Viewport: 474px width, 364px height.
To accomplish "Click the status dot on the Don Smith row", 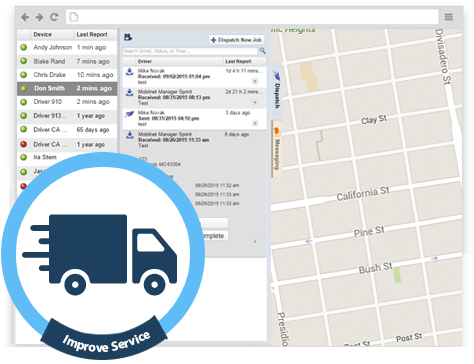I will point(24,89).
